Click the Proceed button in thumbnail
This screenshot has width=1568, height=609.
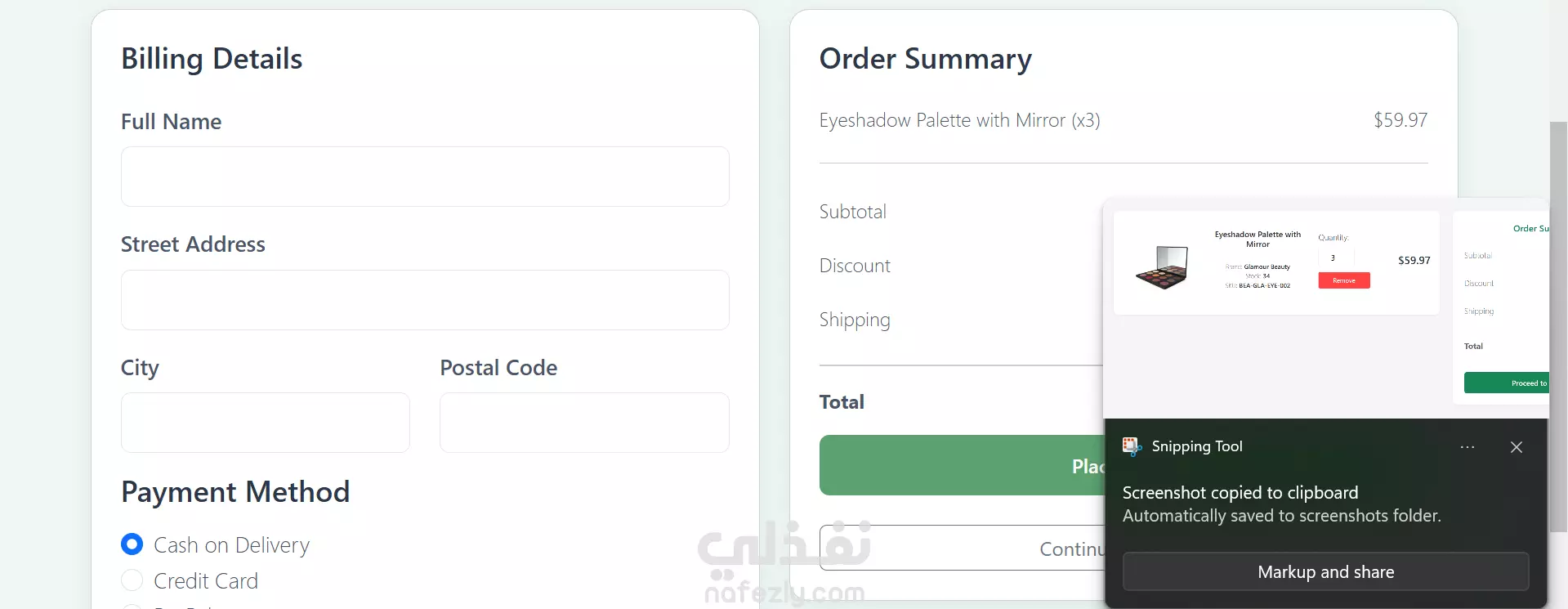[x=1506, y=383]
